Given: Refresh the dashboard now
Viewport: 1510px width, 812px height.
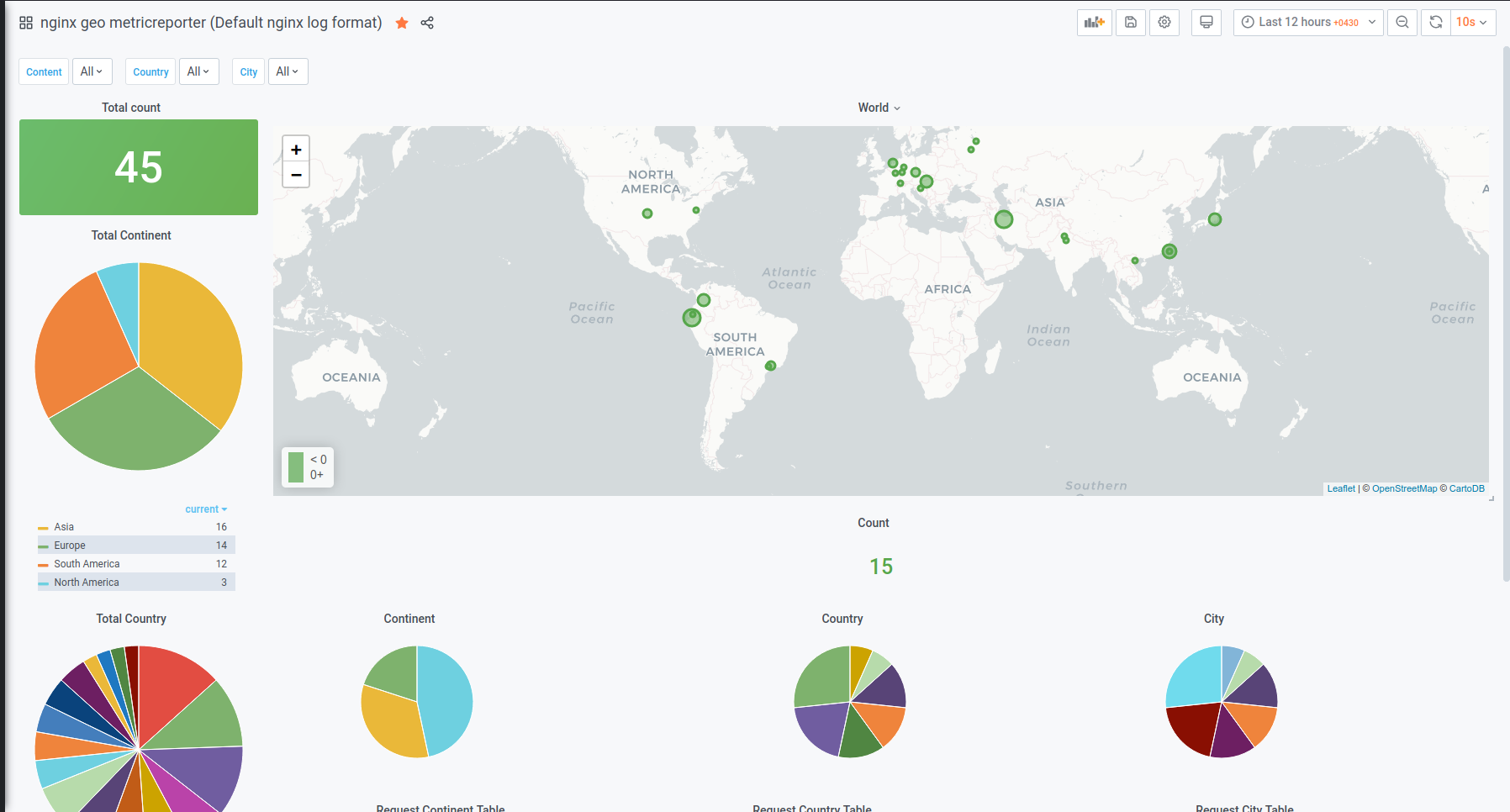Looking at the screenshot, I should (1436, 22).
